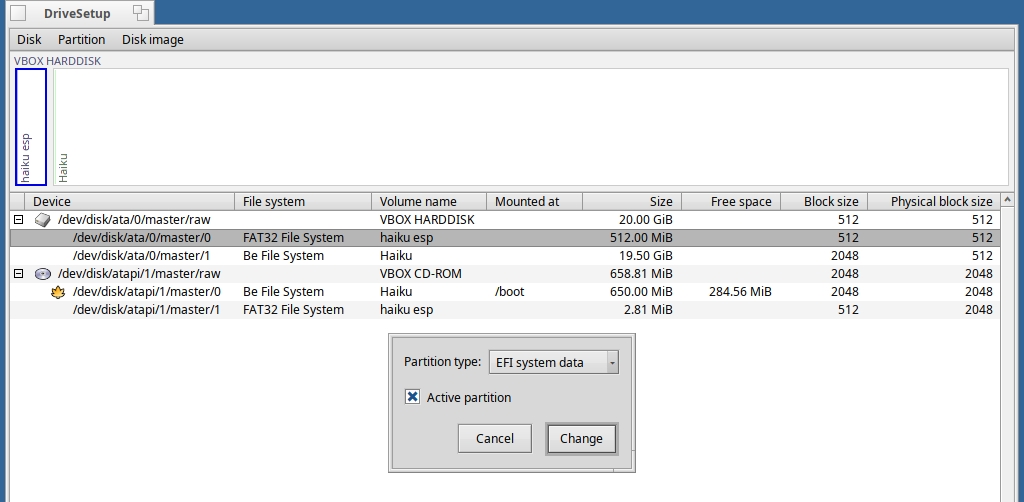
Task: Open the Partition type dropdown
Action: coord(553,362)
